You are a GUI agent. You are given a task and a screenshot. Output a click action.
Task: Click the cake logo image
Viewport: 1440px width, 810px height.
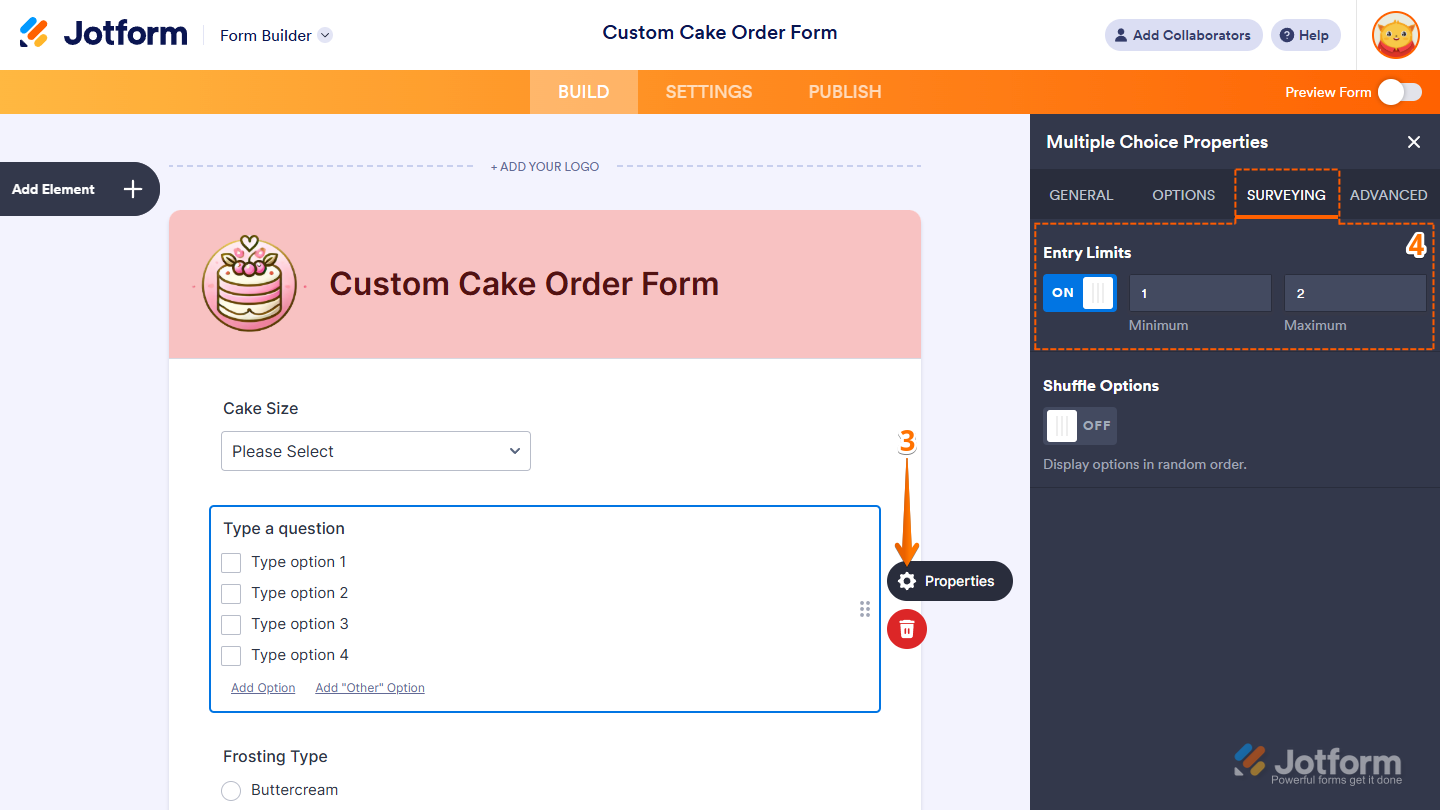click(249, 284)
